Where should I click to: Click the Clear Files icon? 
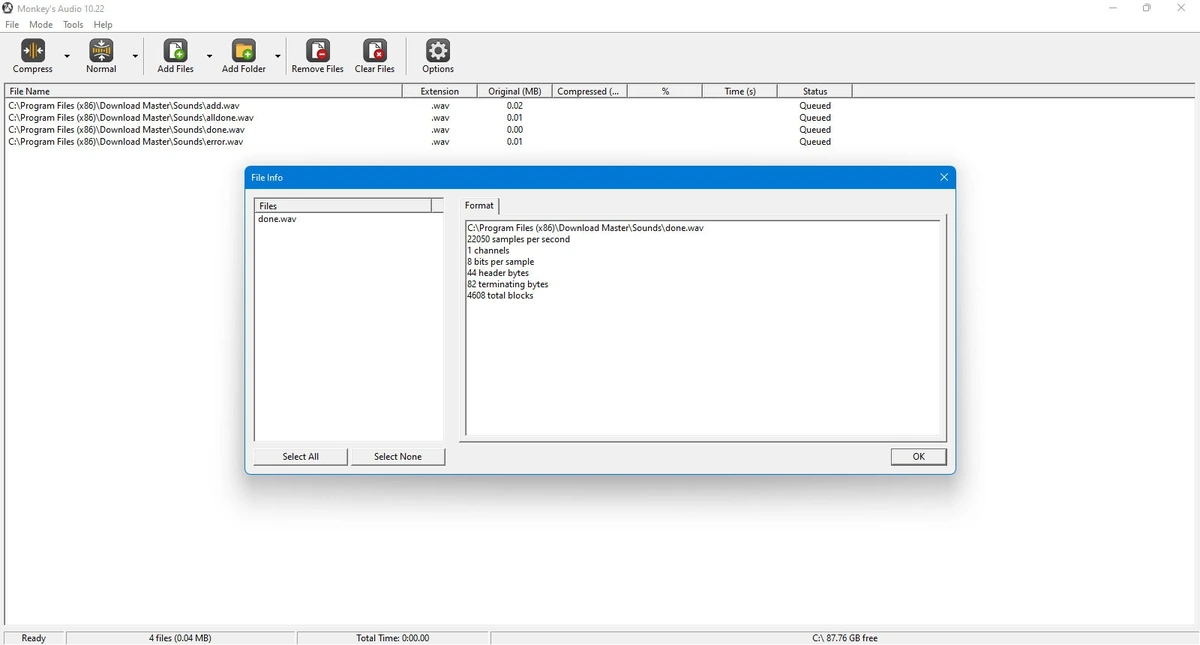coord(375,50)
